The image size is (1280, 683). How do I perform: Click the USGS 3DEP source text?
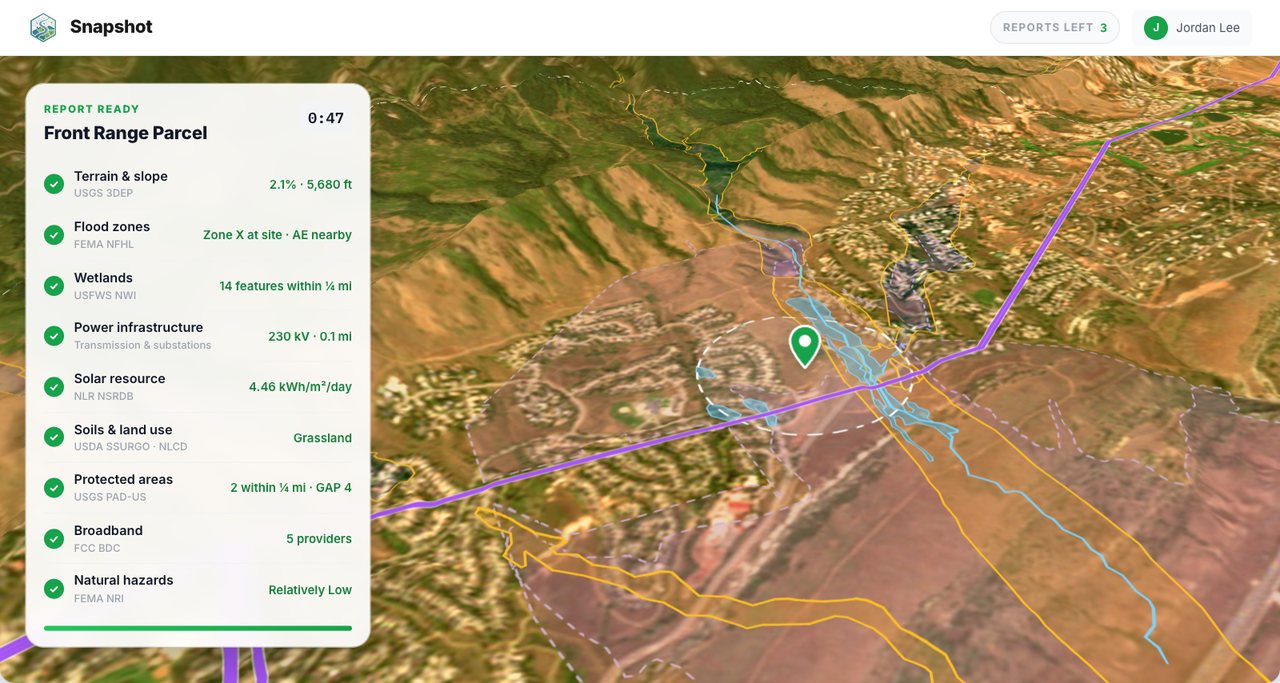coord(103,193)
